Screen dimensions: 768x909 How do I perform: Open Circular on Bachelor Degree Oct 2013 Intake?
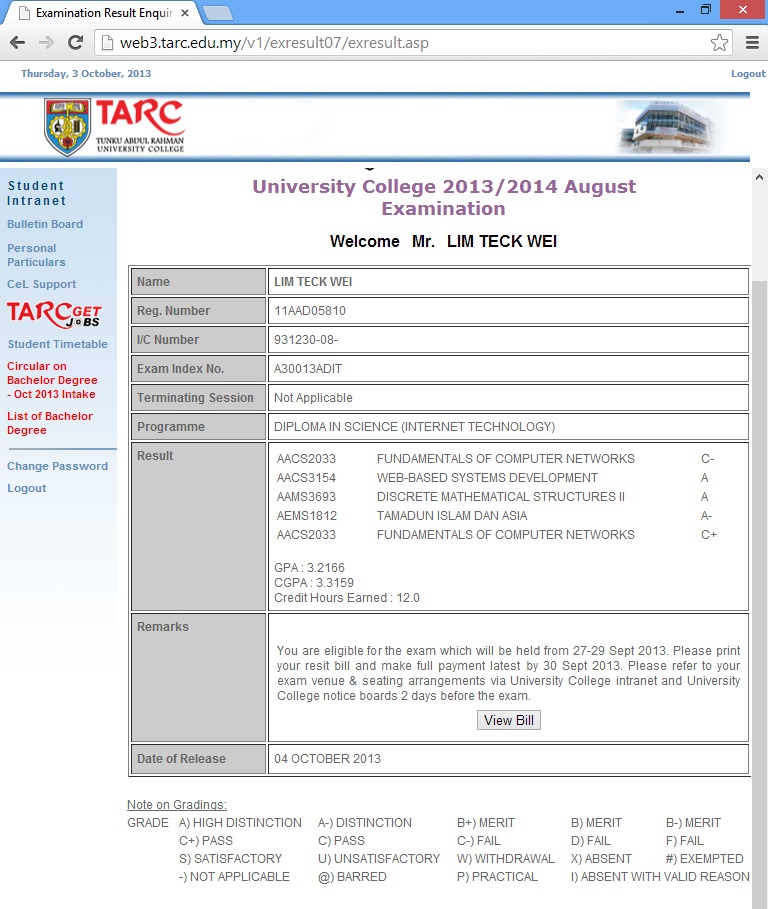point(52,380)
